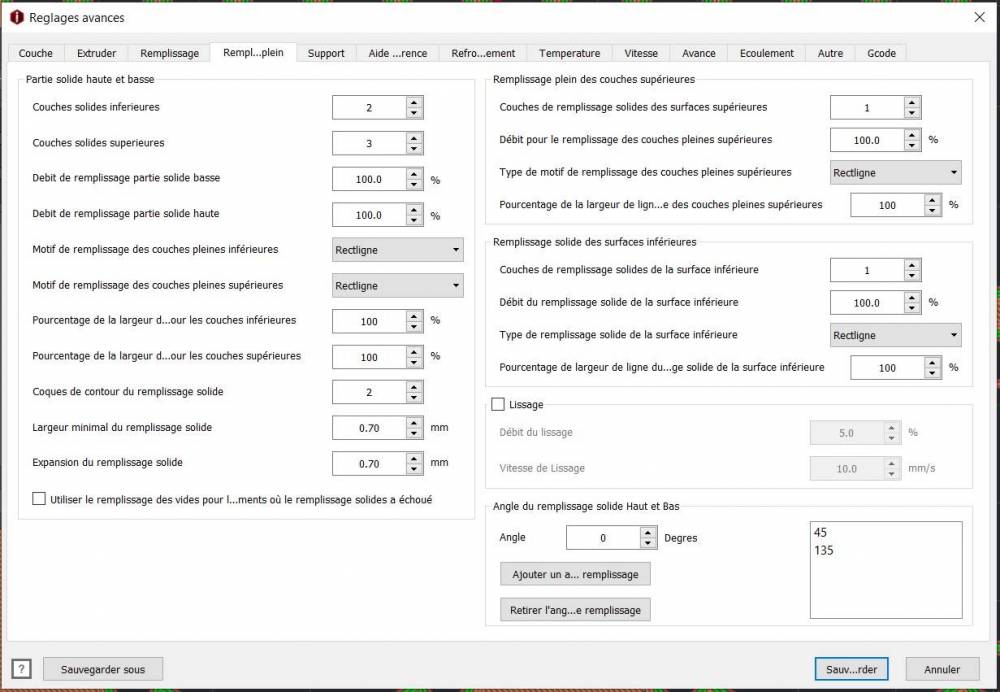Click Pourcentage de largeur surface inférieure field
The image size is (1000, 692).
[888, 367]
